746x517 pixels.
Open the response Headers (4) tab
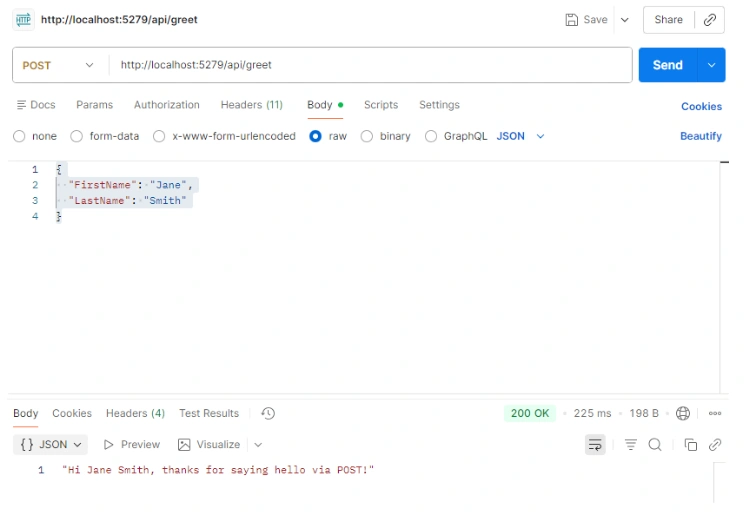tap(135, 413)
